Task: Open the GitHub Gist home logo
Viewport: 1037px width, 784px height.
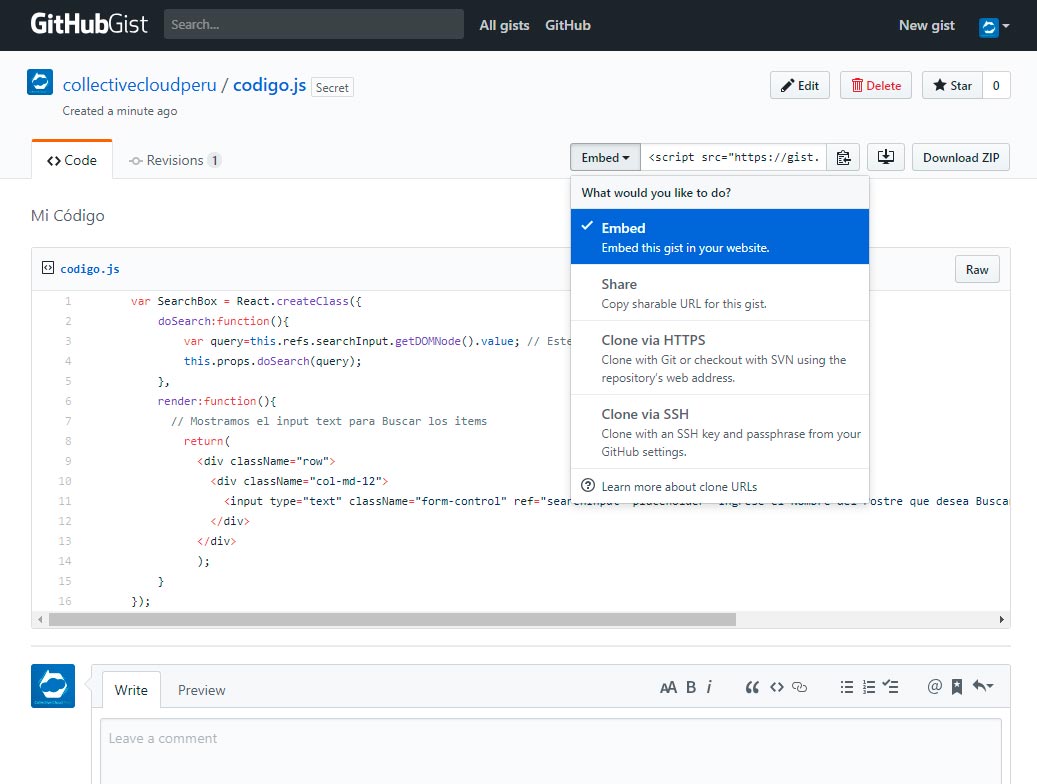Action: (89, 24)
